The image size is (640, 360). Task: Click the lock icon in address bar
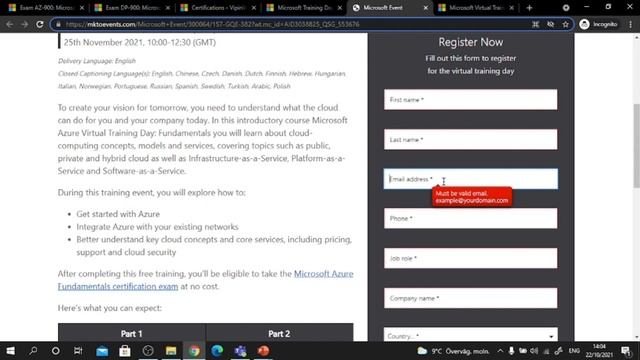pos(58,24)
